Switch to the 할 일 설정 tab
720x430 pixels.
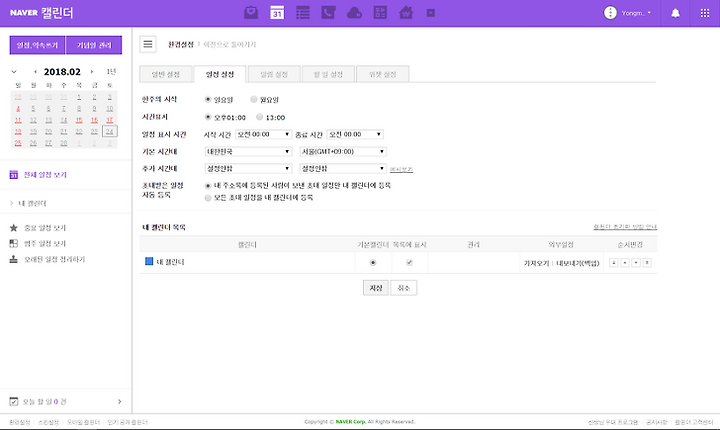[328, 74]
